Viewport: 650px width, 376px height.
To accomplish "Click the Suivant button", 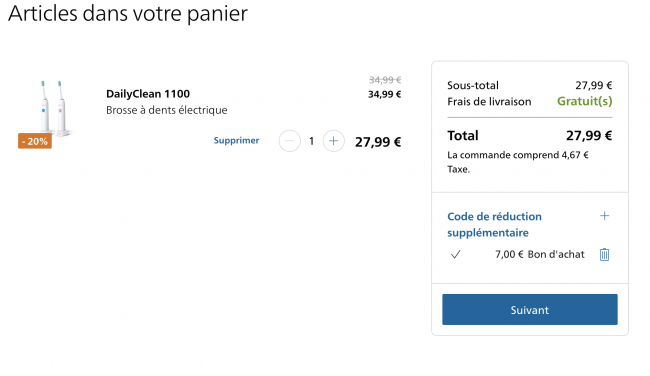I will (x=530, y=310).
